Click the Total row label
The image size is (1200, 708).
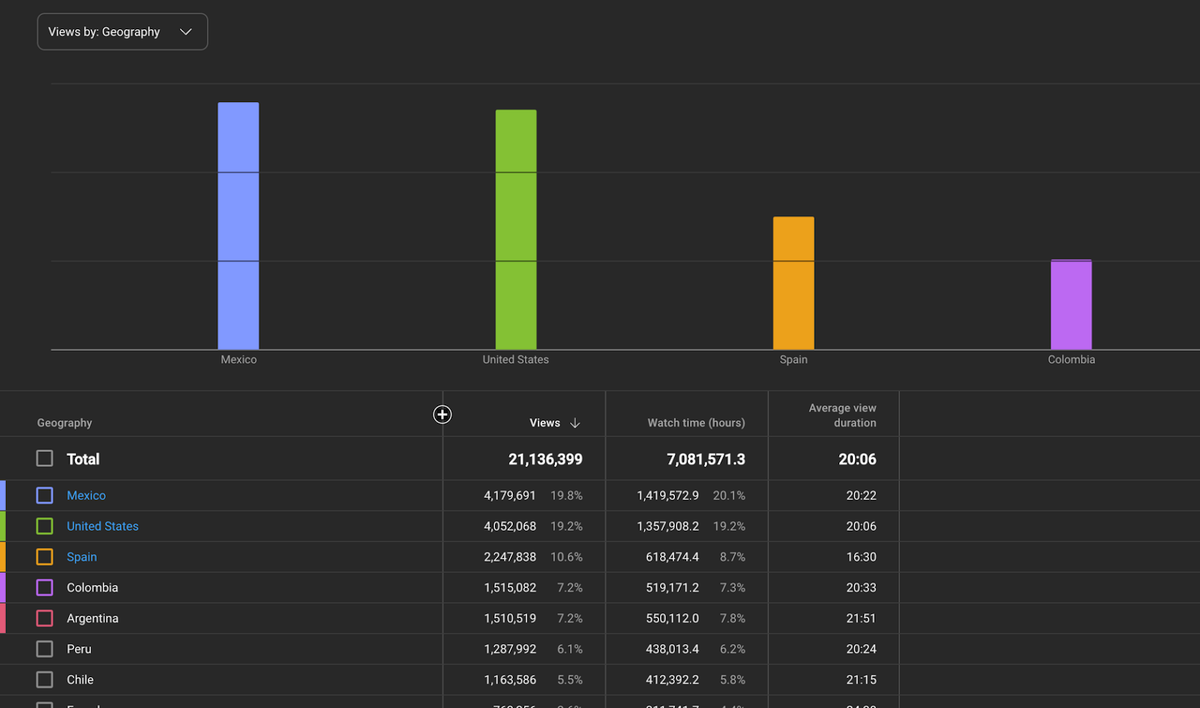tap(83, 459)
